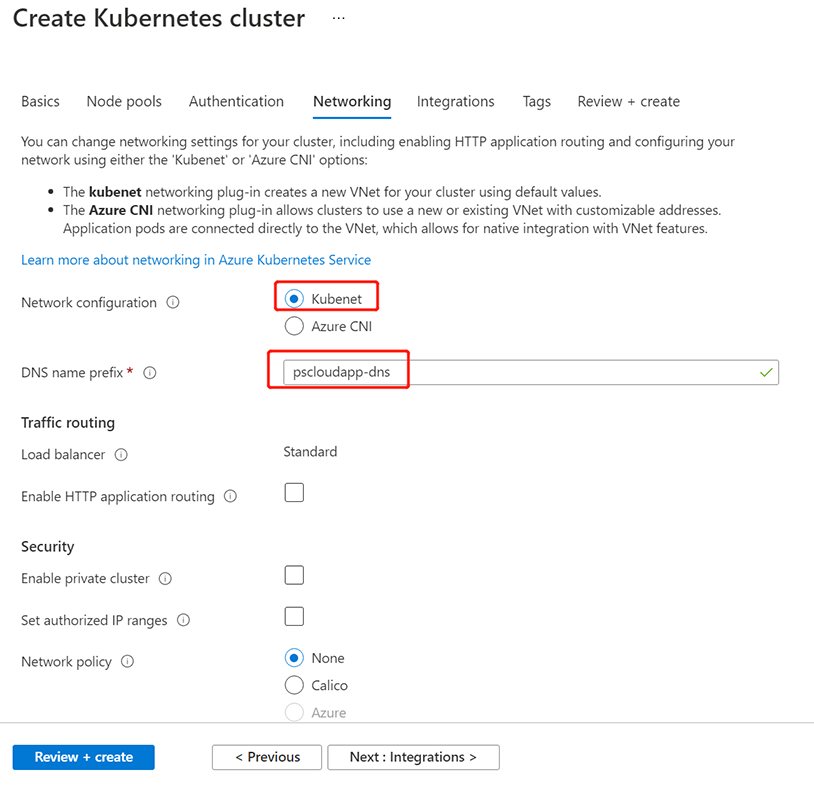This screenshot has width=814, height=791.
Task: Tick the Enable private cluster checkbox
Action: pyautogui.click(x=294, y=575)
